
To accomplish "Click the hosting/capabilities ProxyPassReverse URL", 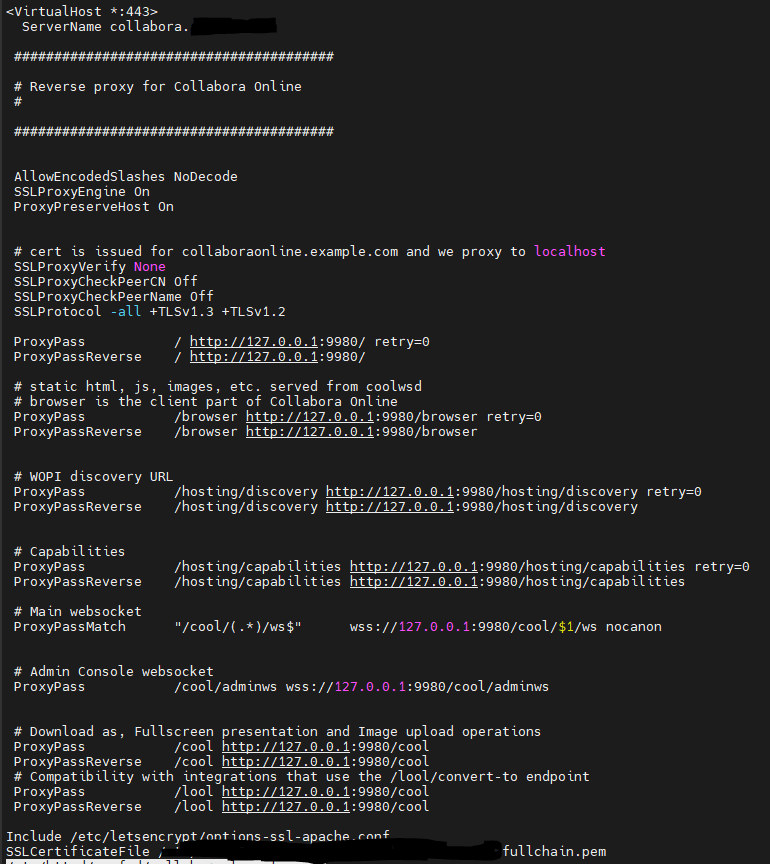I will tap(414, 581).
